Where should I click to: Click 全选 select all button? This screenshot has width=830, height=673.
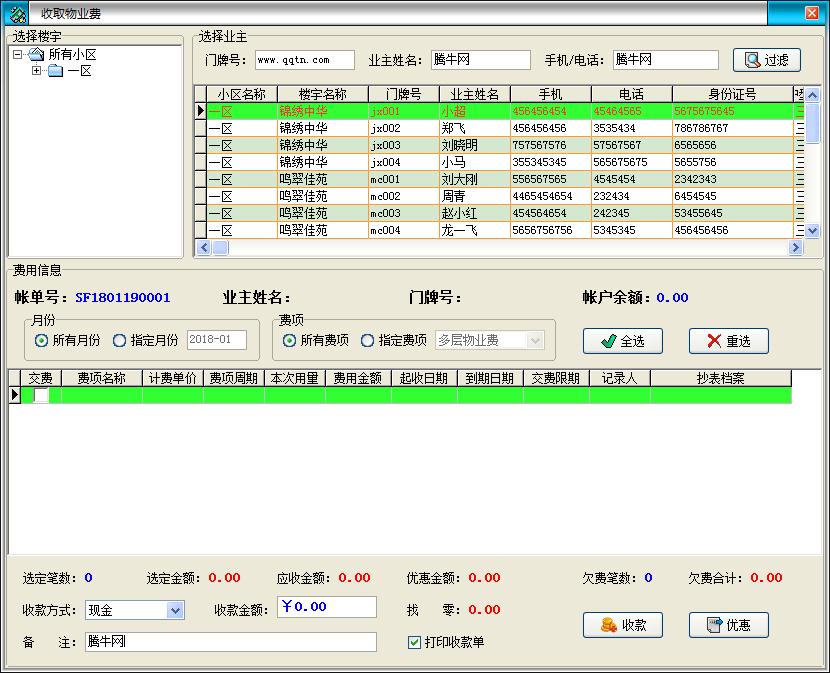[622, 341]
